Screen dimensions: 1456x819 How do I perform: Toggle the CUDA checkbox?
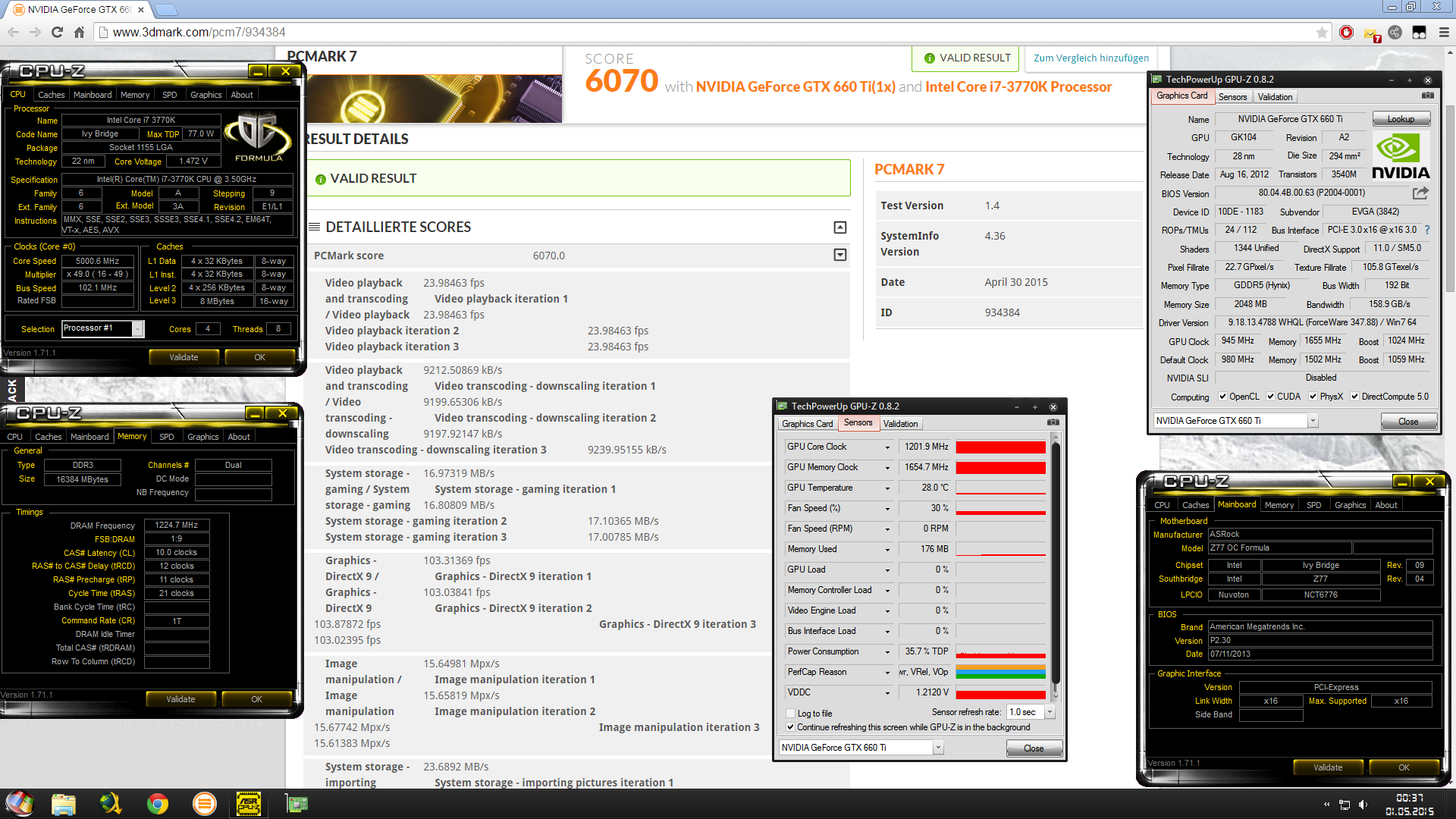[x=1270, y=397]
